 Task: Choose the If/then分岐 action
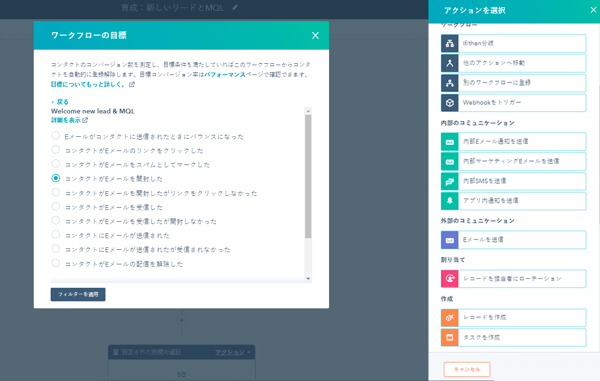514,43
